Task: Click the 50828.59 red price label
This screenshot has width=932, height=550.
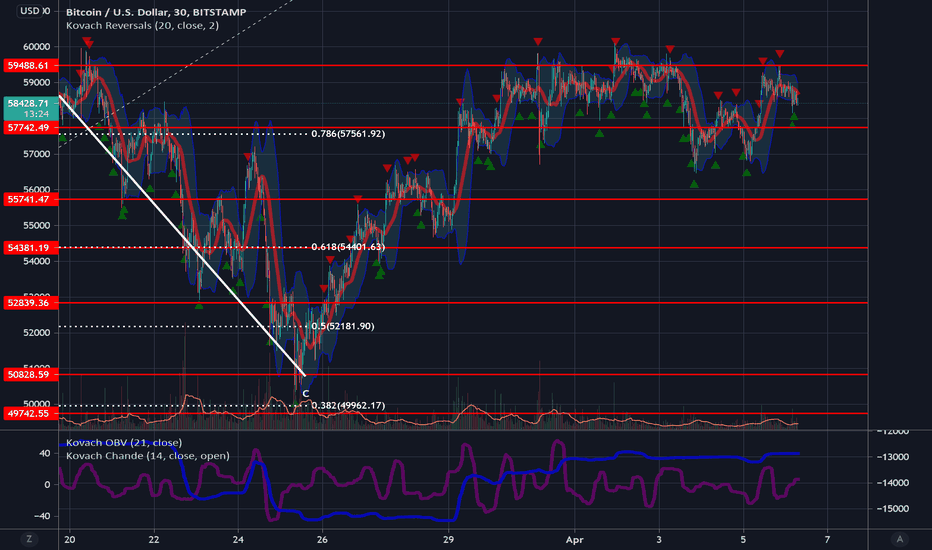Action: 31,374
